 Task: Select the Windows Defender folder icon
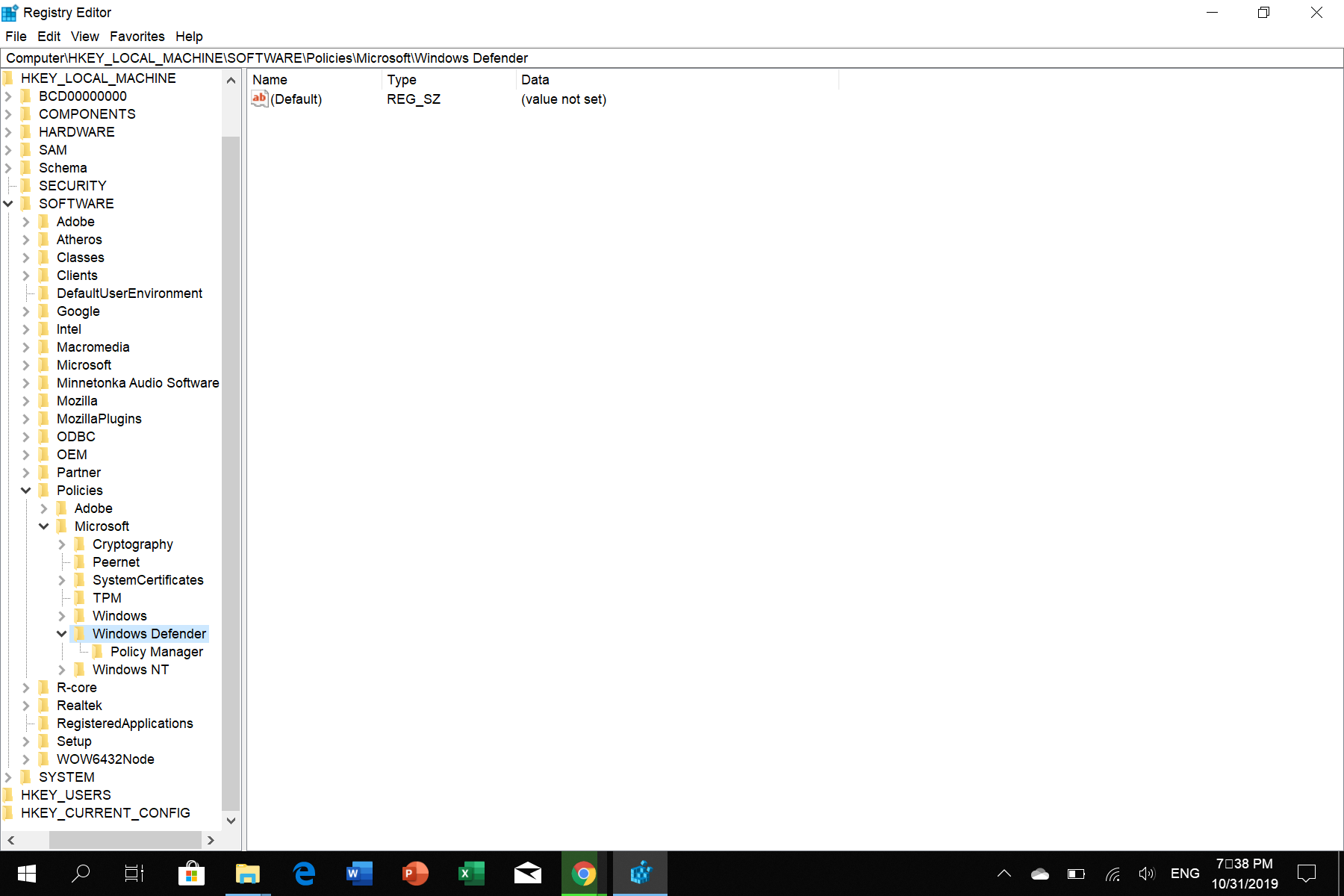pos(80,634)
